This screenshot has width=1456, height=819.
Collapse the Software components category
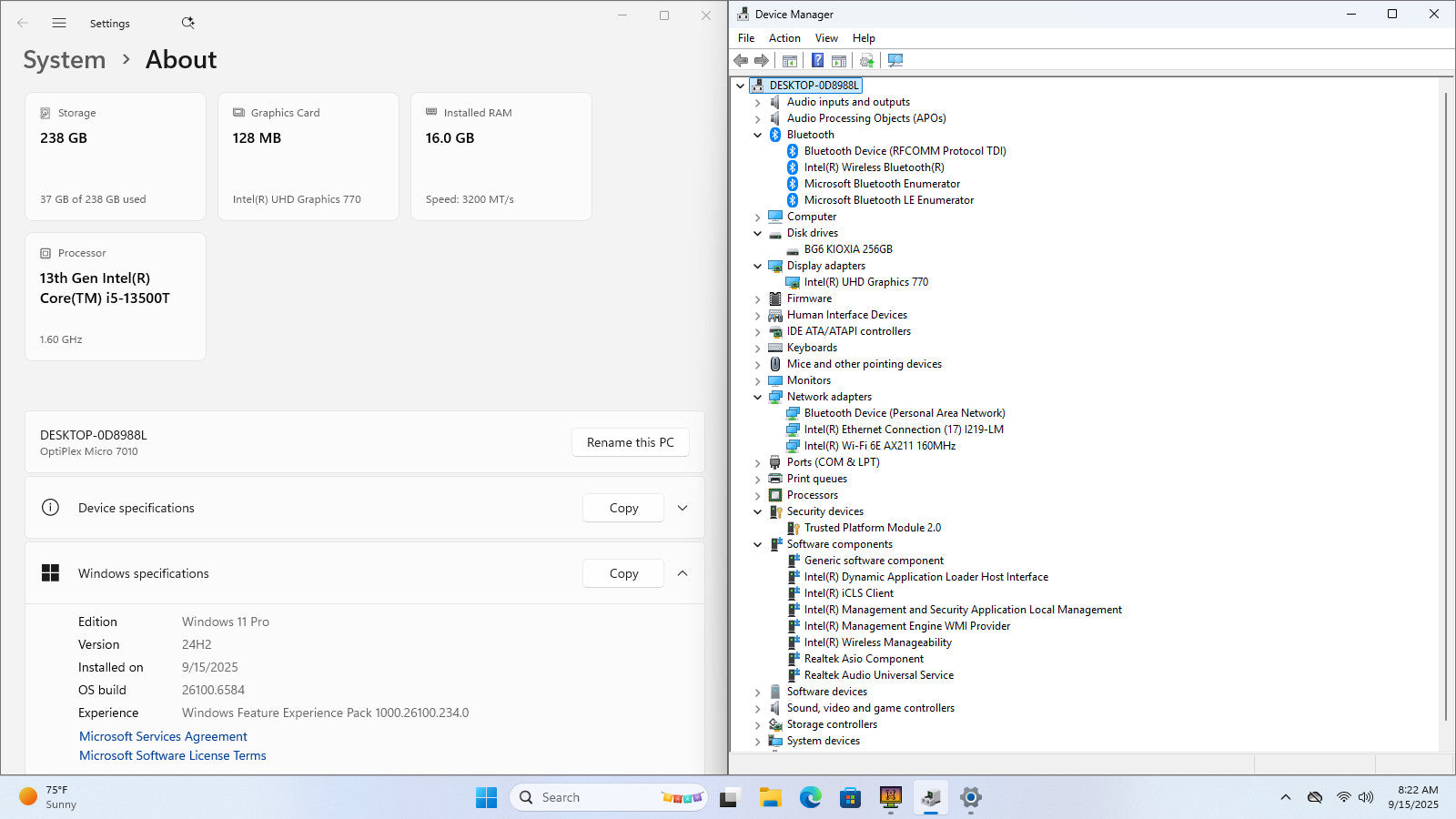758,544
